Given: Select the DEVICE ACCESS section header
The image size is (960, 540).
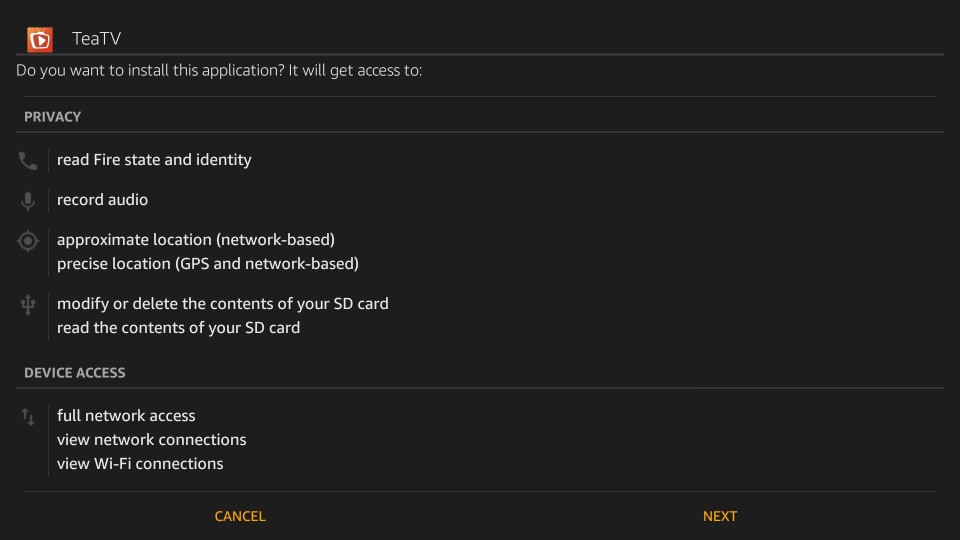Looking at the screenshot, I should [75, 373].
